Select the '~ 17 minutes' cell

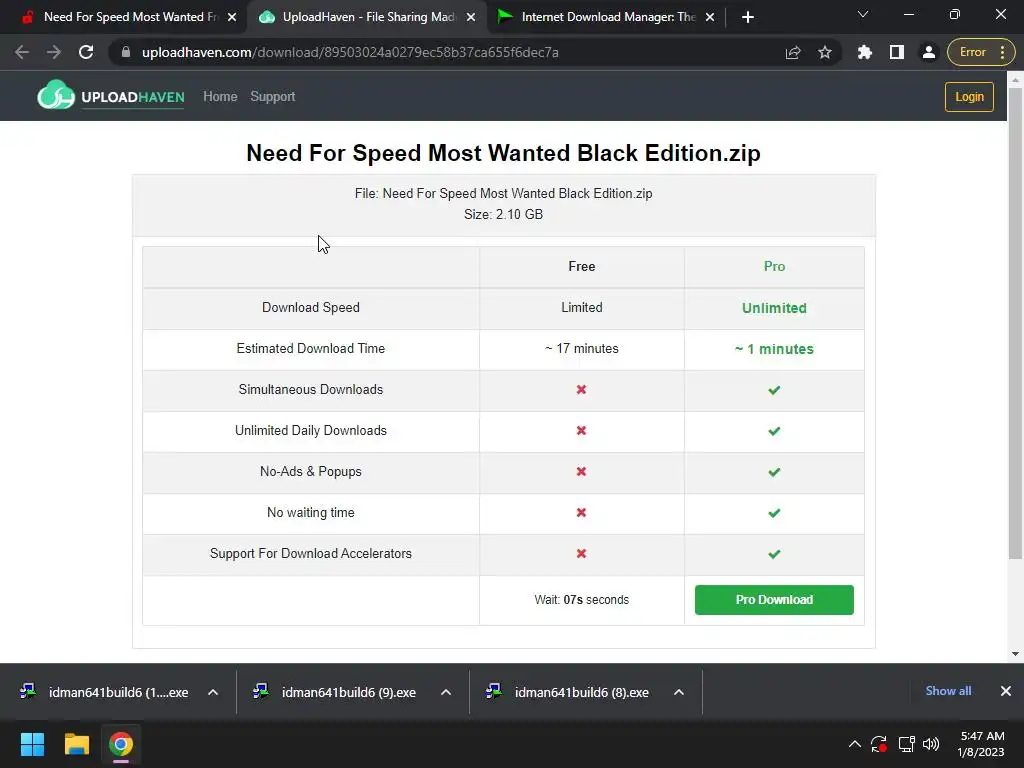coord(581,349)
